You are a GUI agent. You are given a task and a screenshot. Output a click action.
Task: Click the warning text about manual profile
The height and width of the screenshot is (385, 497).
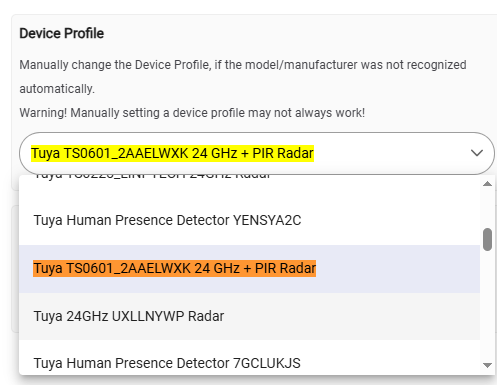192,113
